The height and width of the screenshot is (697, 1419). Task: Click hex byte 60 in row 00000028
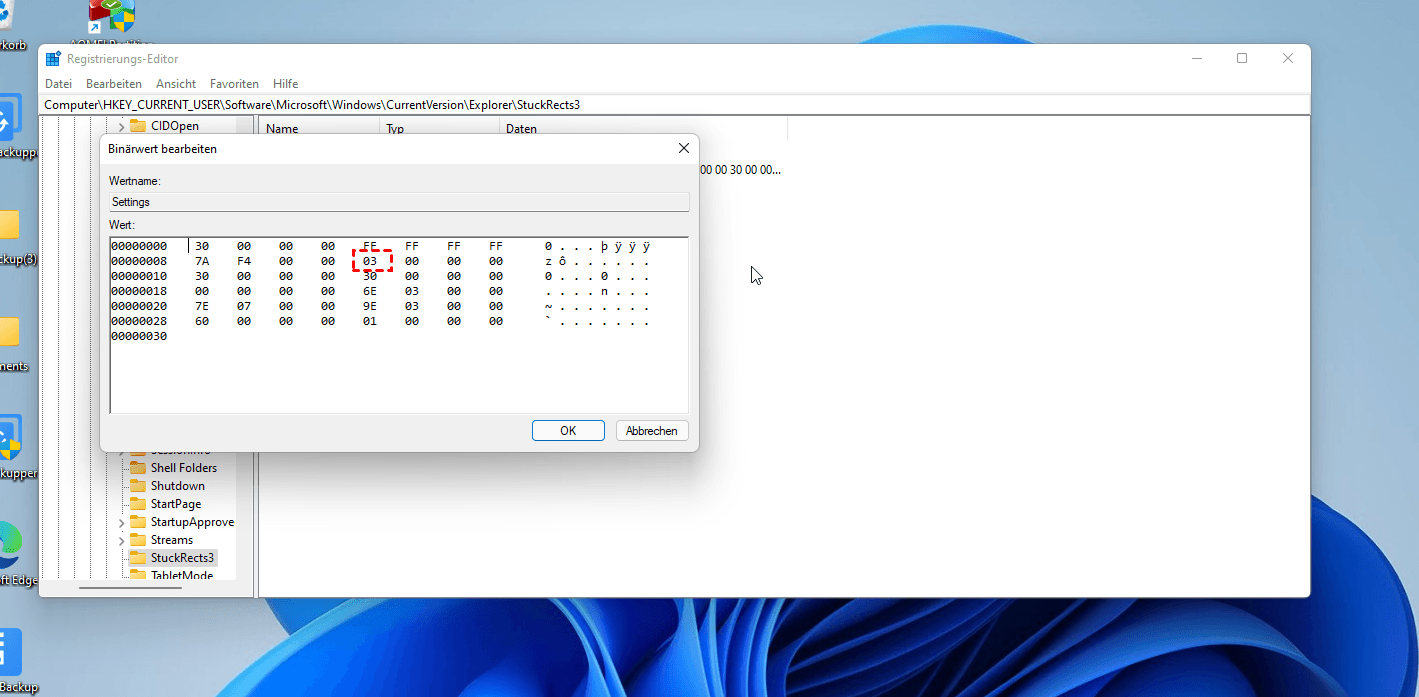[x=202, y=321]
